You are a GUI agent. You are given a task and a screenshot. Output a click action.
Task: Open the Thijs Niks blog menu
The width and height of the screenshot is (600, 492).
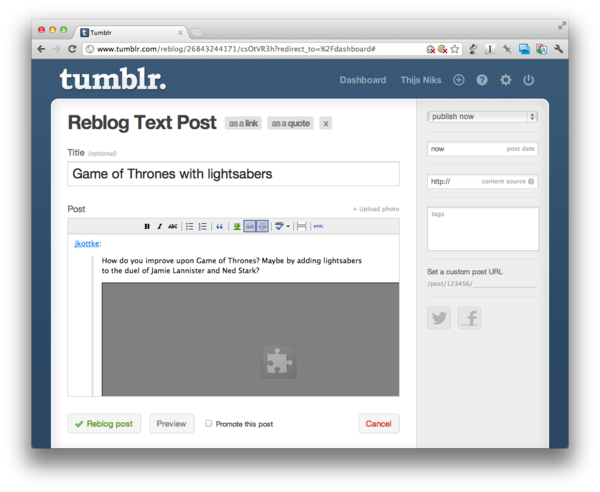tap(421, 80)
